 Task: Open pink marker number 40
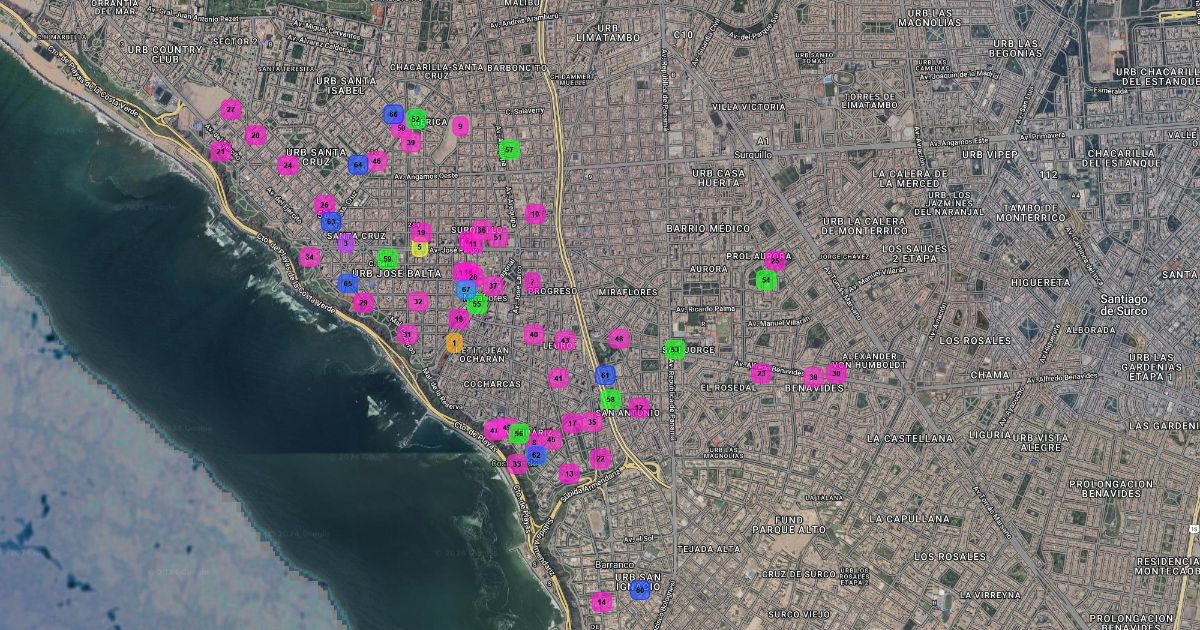[535, 335]
